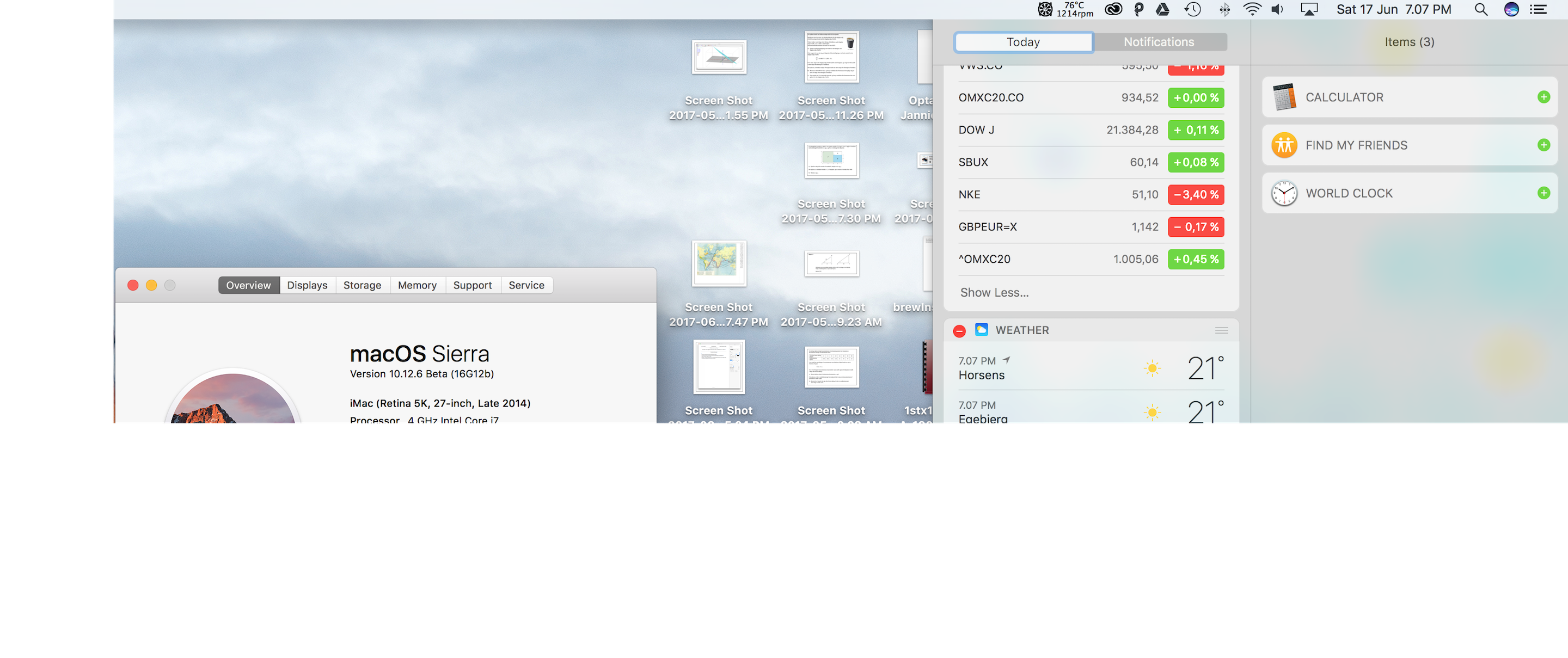Open Spotlight search magnifier
Image resolution: width=1568 pixels, height=658 pixels.
tap(1481, 9)
